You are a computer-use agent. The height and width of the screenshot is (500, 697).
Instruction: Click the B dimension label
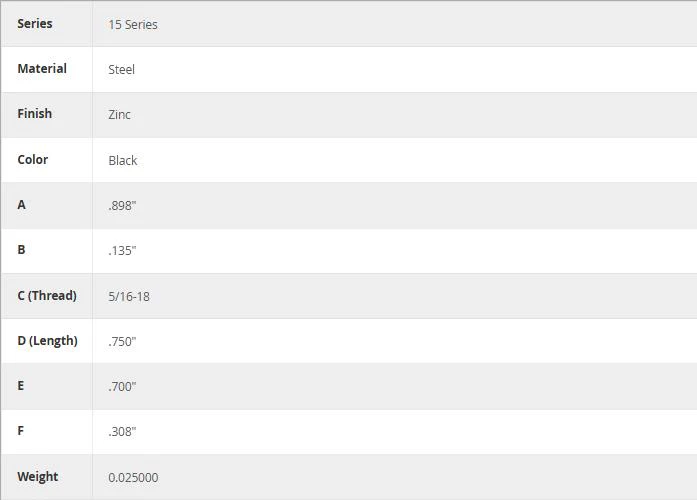pos(21,250)
